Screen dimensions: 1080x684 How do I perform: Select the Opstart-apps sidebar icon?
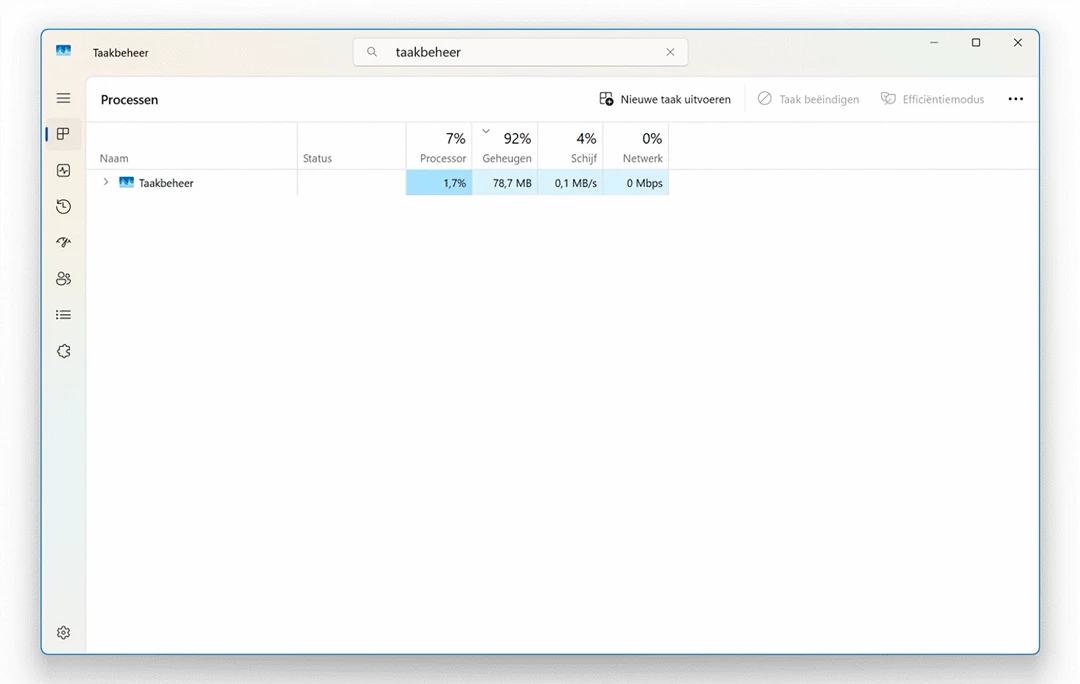(63, 243)
